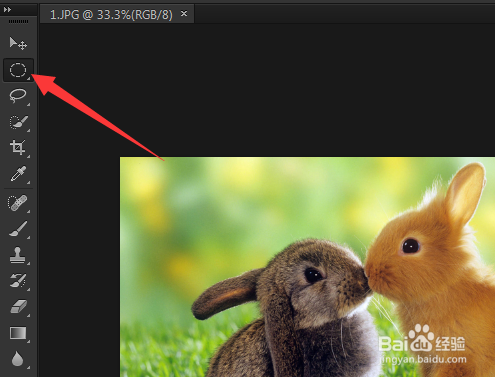Select the Elliptical Marquee tool
This screenshot has height=377, width=495.
pos(18,70)
